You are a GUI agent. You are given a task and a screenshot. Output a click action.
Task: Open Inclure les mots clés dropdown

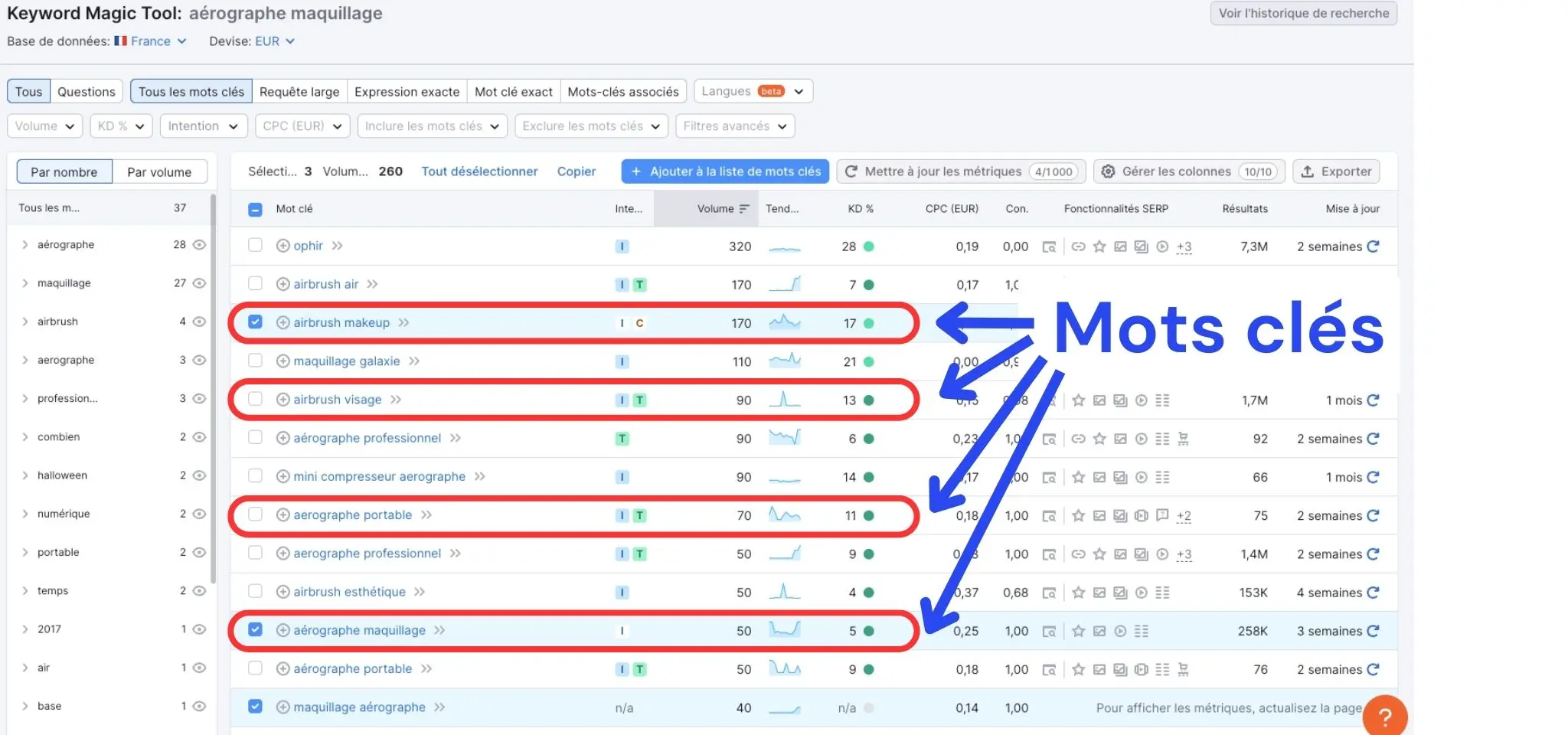(433, 126)
